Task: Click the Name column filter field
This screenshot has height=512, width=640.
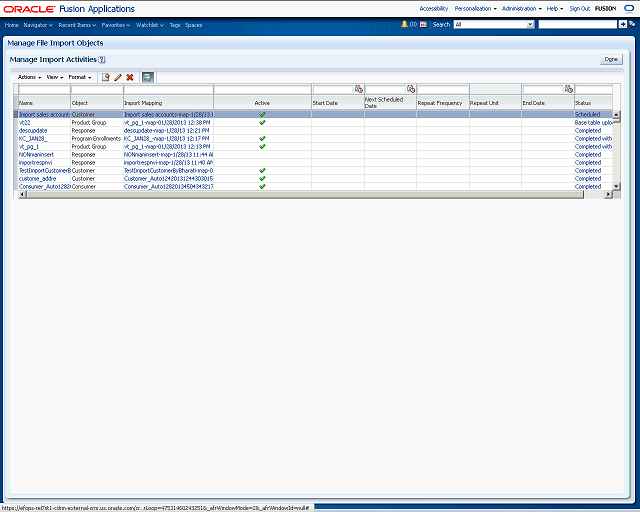Action: (x=43, y=90)
